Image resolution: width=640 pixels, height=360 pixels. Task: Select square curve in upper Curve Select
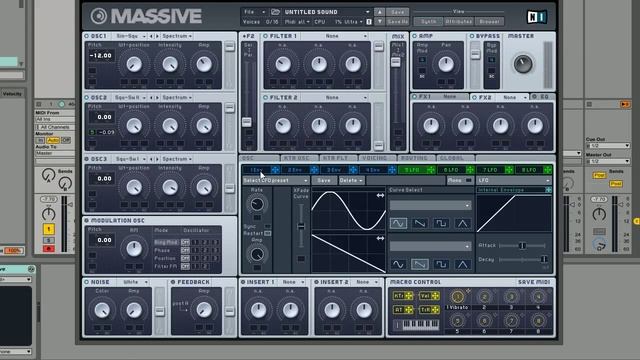tap(441, 223)
